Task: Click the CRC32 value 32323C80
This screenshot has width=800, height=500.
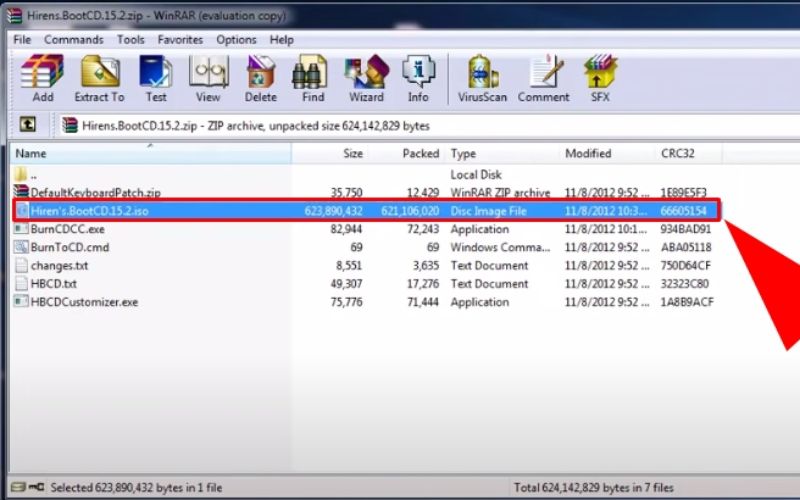Action: tap(684, 284)
